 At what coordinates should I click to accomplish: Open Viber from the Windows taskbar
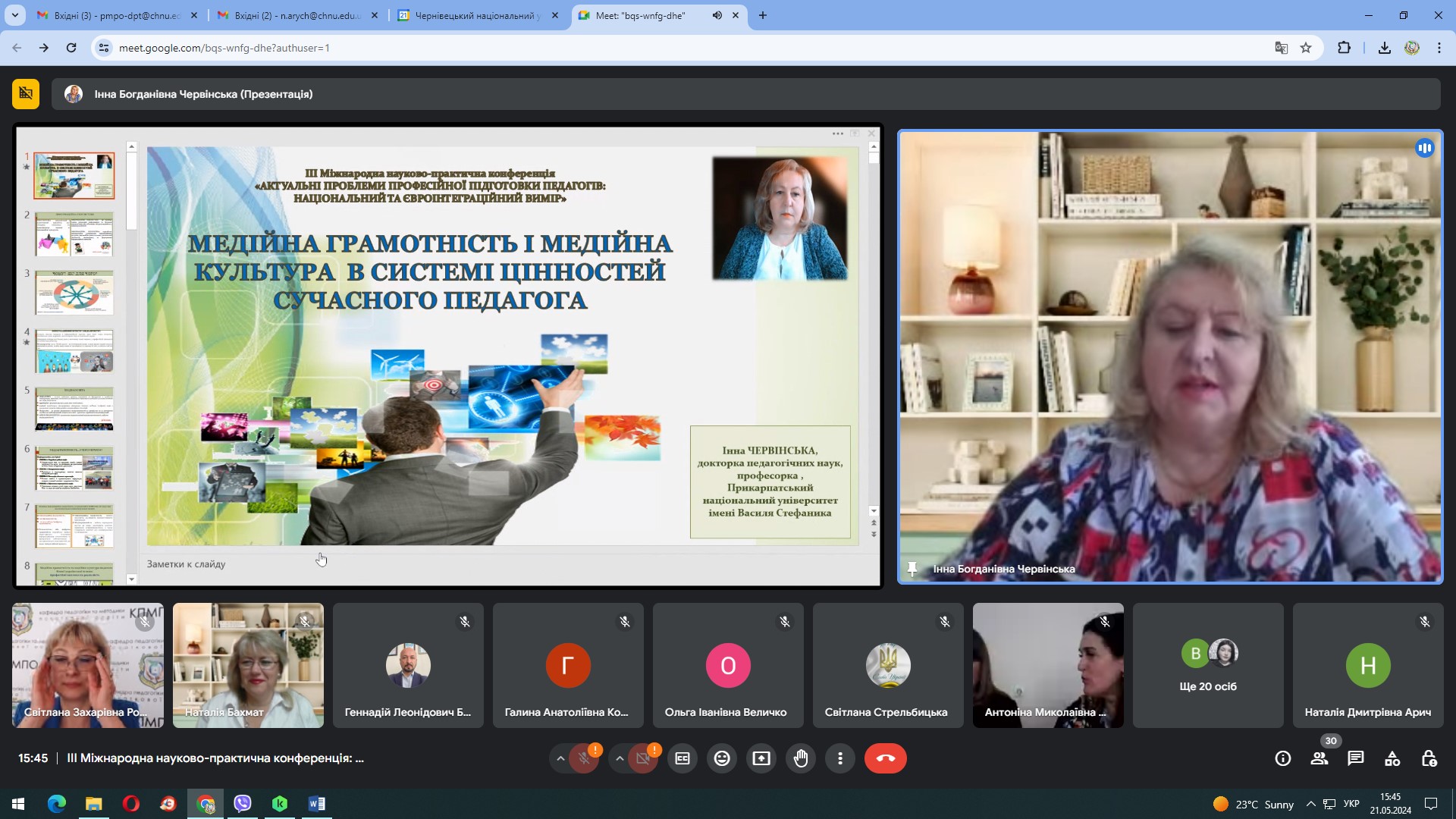[x=243, y=804]
